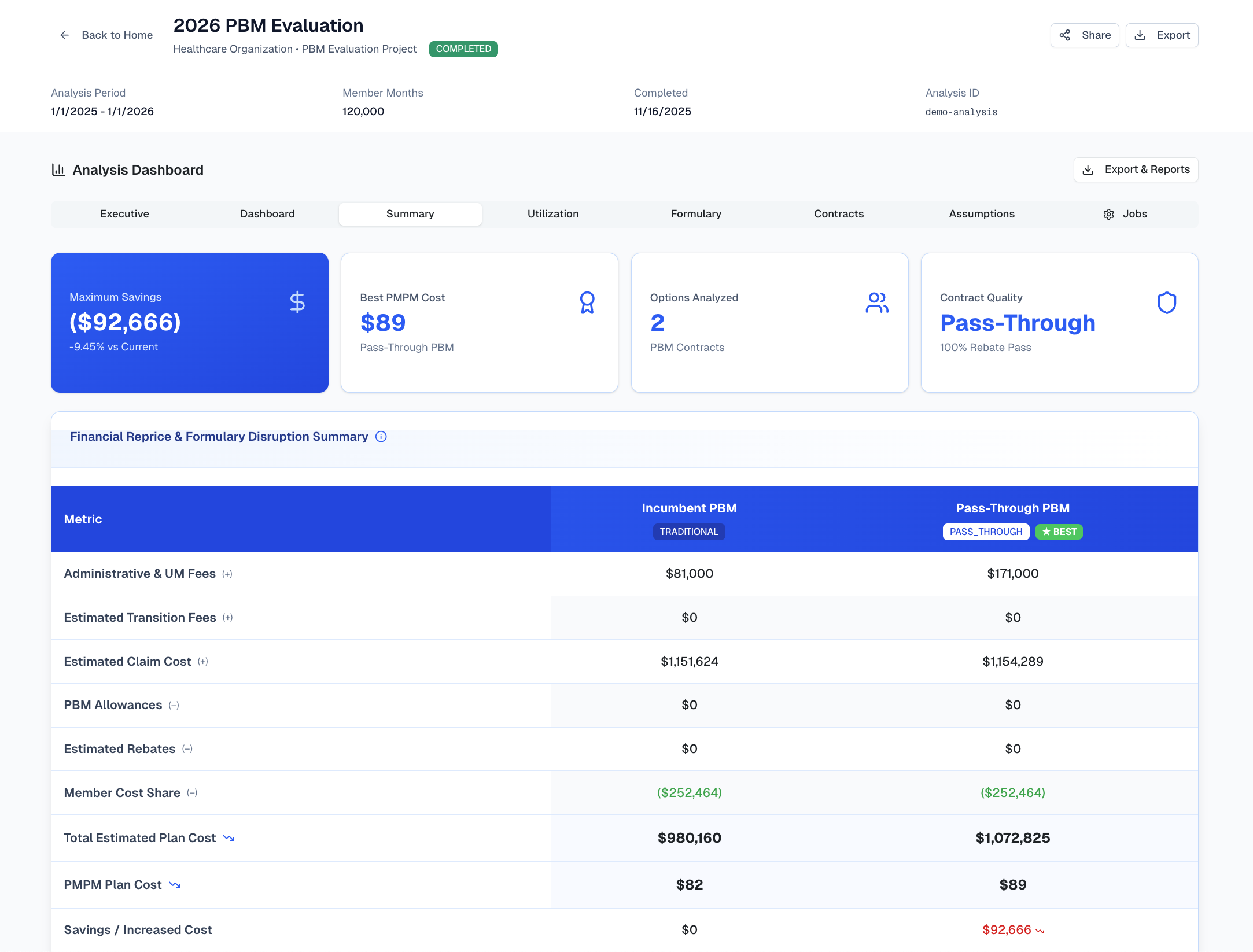This screenshot has height=952, width=1253.
Task: Click the green BEST badge on Pass-Through PBM
Action: pos(1059,532)
